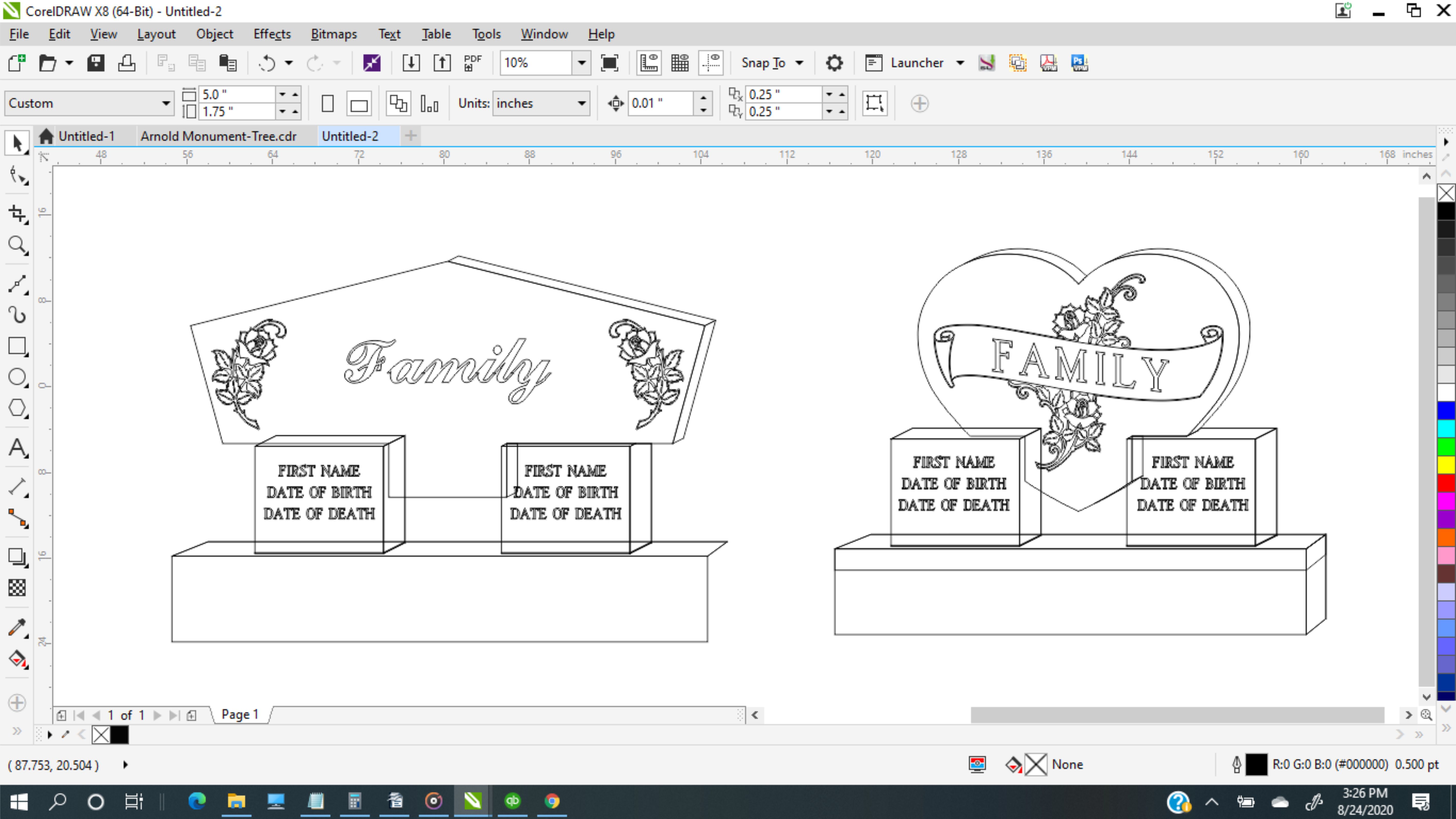Toggle Show grid
The width and height of the screenshot is (1456, 819).
[x=680, y=63]
